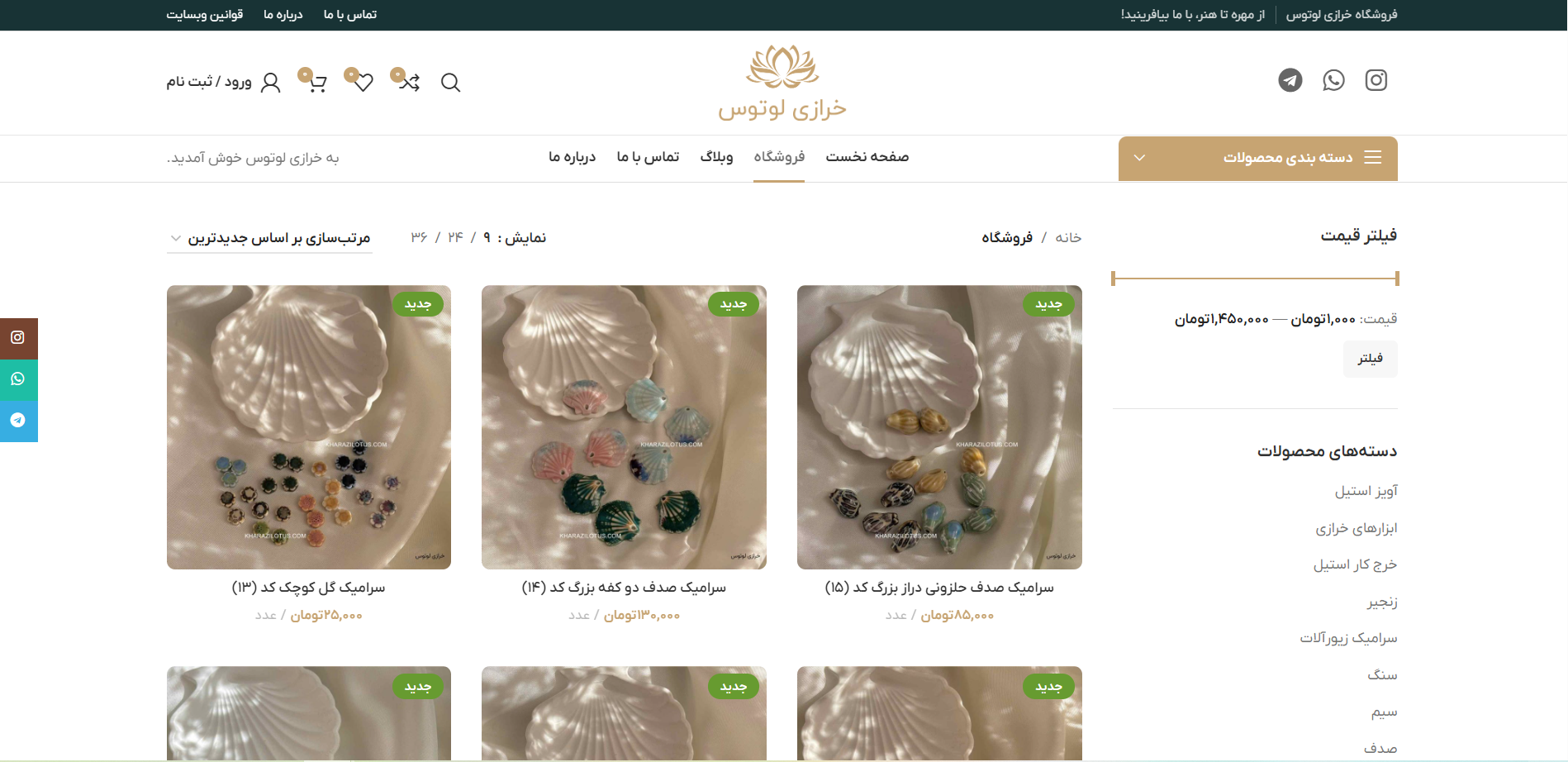
Task: Click the search magnifier icon
Action: click(x=450, y=82)
